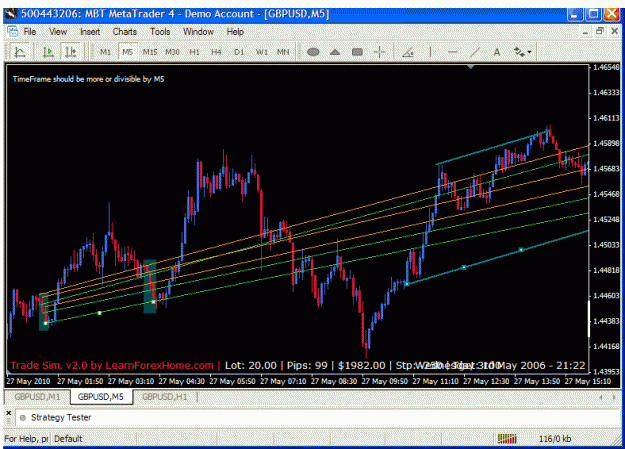Open the Tools menu
Image resolution: width=625 pixels, height=449 pixels.
[x=160, y=32]
